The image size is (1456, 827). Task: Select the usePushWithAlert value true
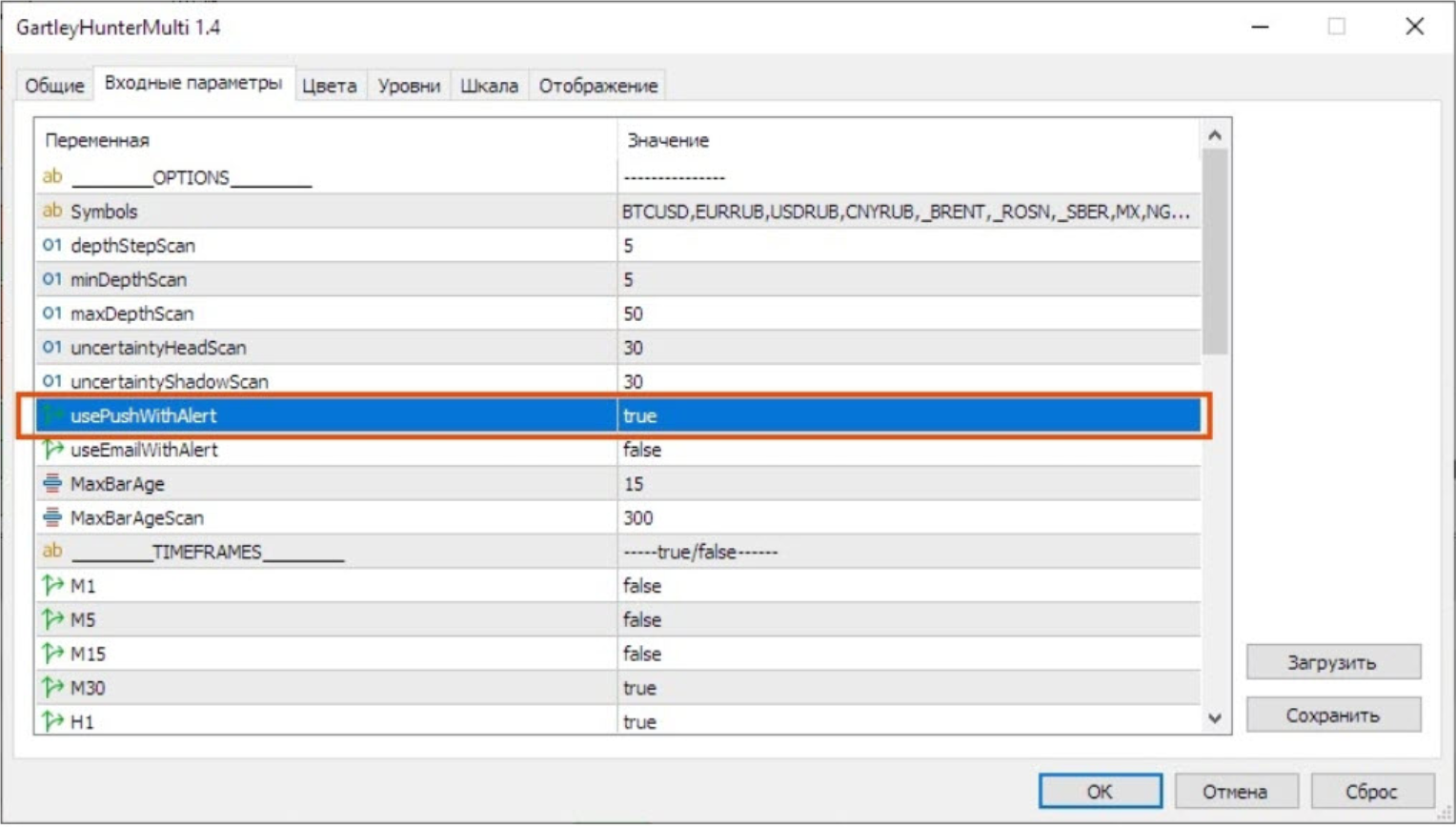(x=909, y=415)
